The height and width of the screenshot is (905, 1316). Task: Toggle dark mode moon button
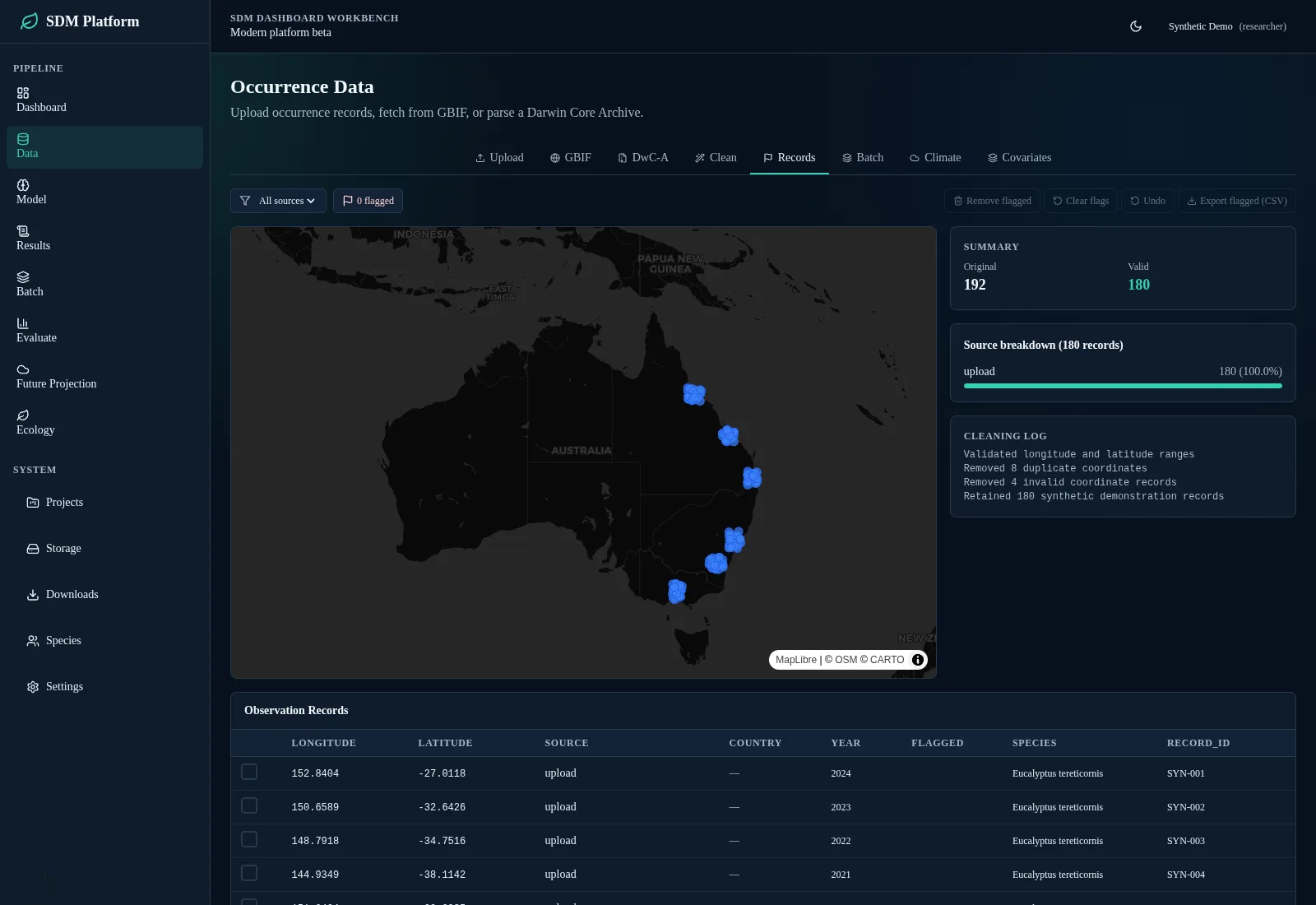click(x=1136, y=26)
